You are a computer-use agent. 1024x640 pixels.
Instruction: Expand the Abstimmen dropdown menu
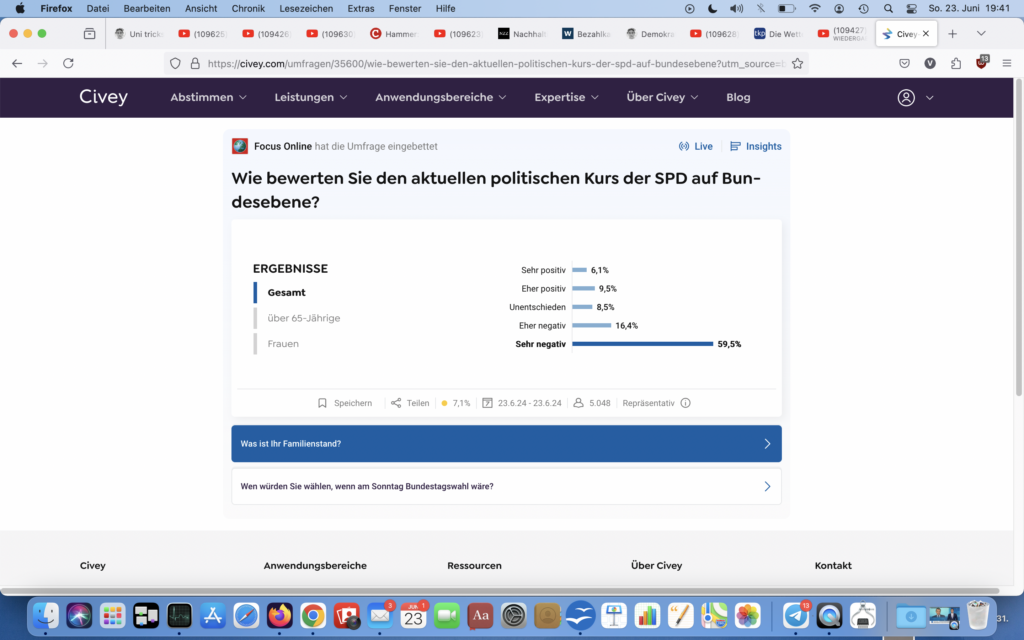pos(208,98)
